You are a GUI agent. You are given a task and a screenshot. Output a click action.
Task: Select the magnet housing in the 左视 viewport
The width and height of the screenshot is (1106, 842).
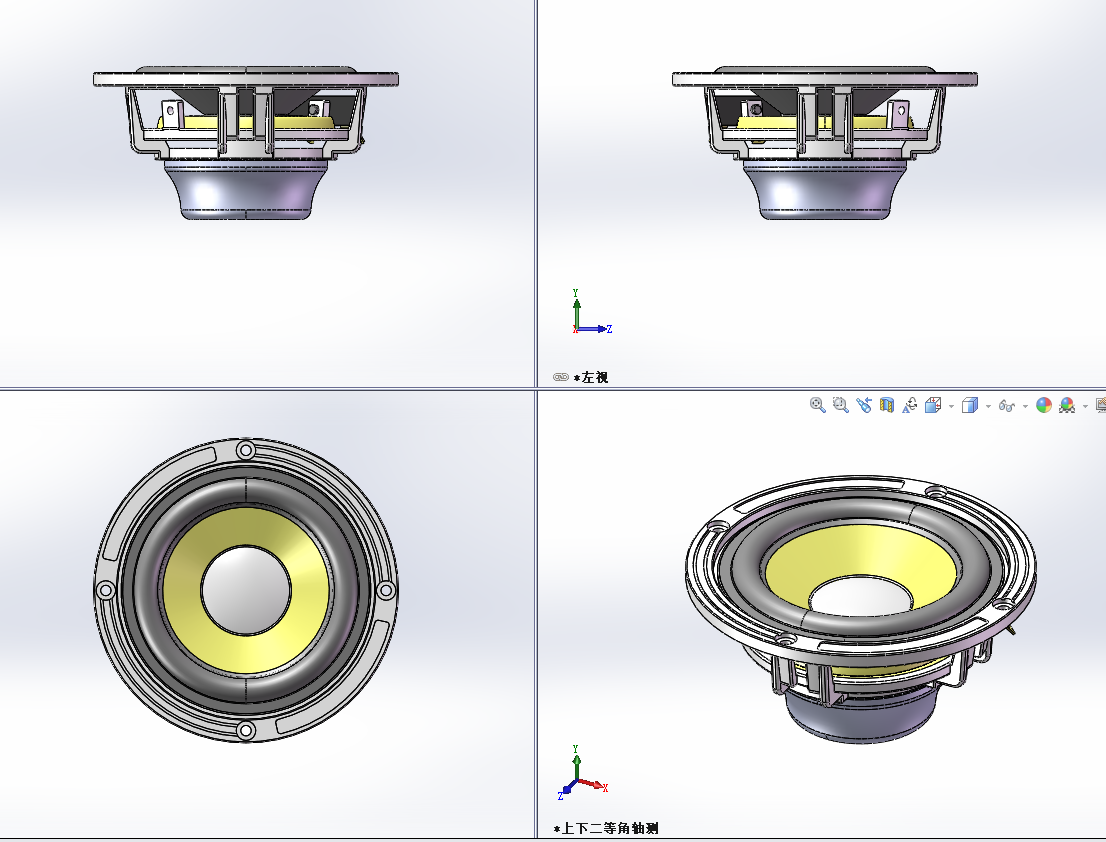pos(825,189)
